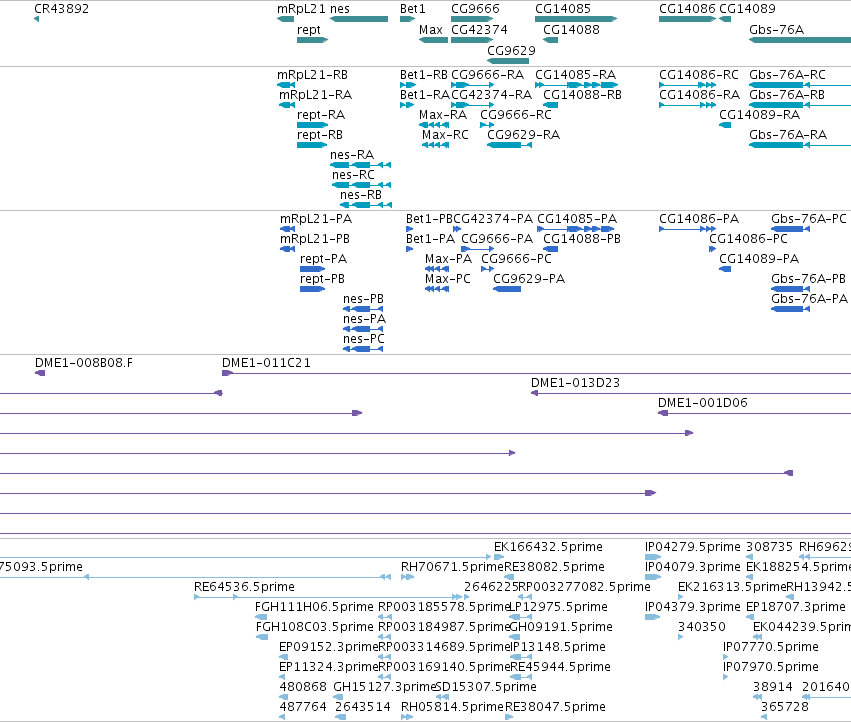Screen dimensions: 851x722
Task: Click the Max-PC protein label
Action: coord(448,279)
